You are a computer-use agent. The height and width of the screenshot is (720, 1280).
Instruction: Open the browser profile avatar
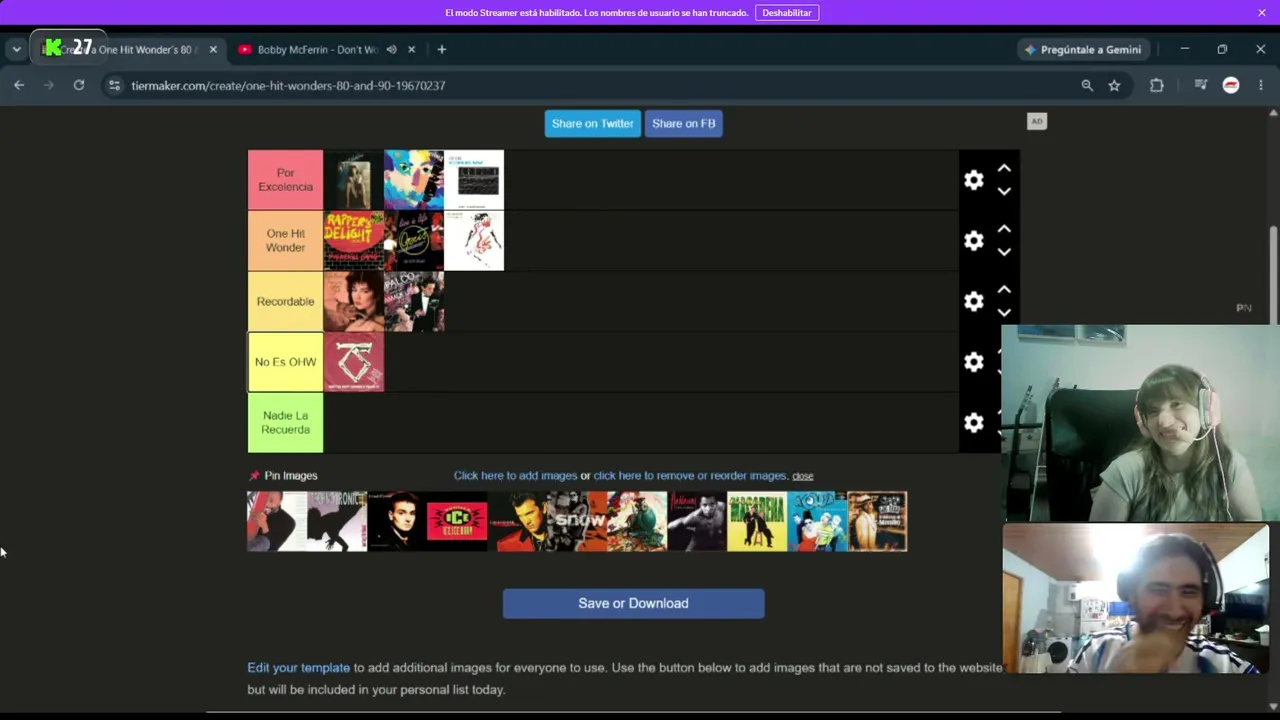tap(1231, 86)
